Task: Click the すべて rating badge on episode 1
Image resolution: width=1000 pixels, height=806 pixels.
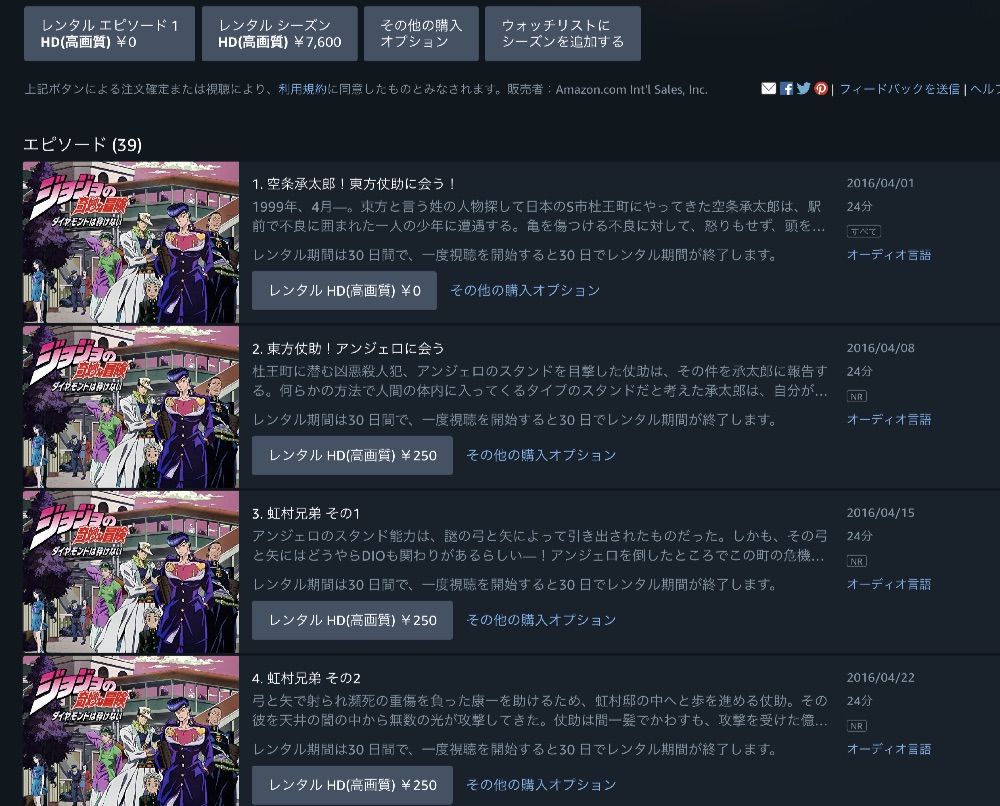Action: pos(864,231)
